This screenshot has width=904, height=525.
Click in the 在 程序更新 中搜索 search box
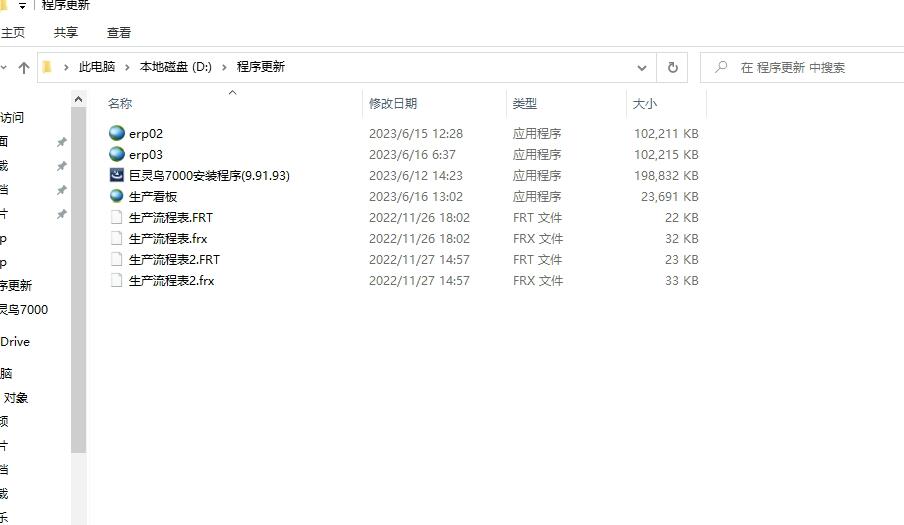click(x=810, y=67)
